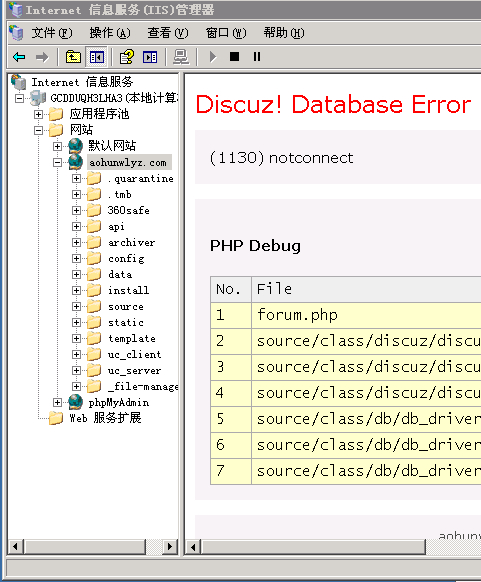Click the globe icon of phpMyAdmin
481x582 pixels.
(76, 402)
